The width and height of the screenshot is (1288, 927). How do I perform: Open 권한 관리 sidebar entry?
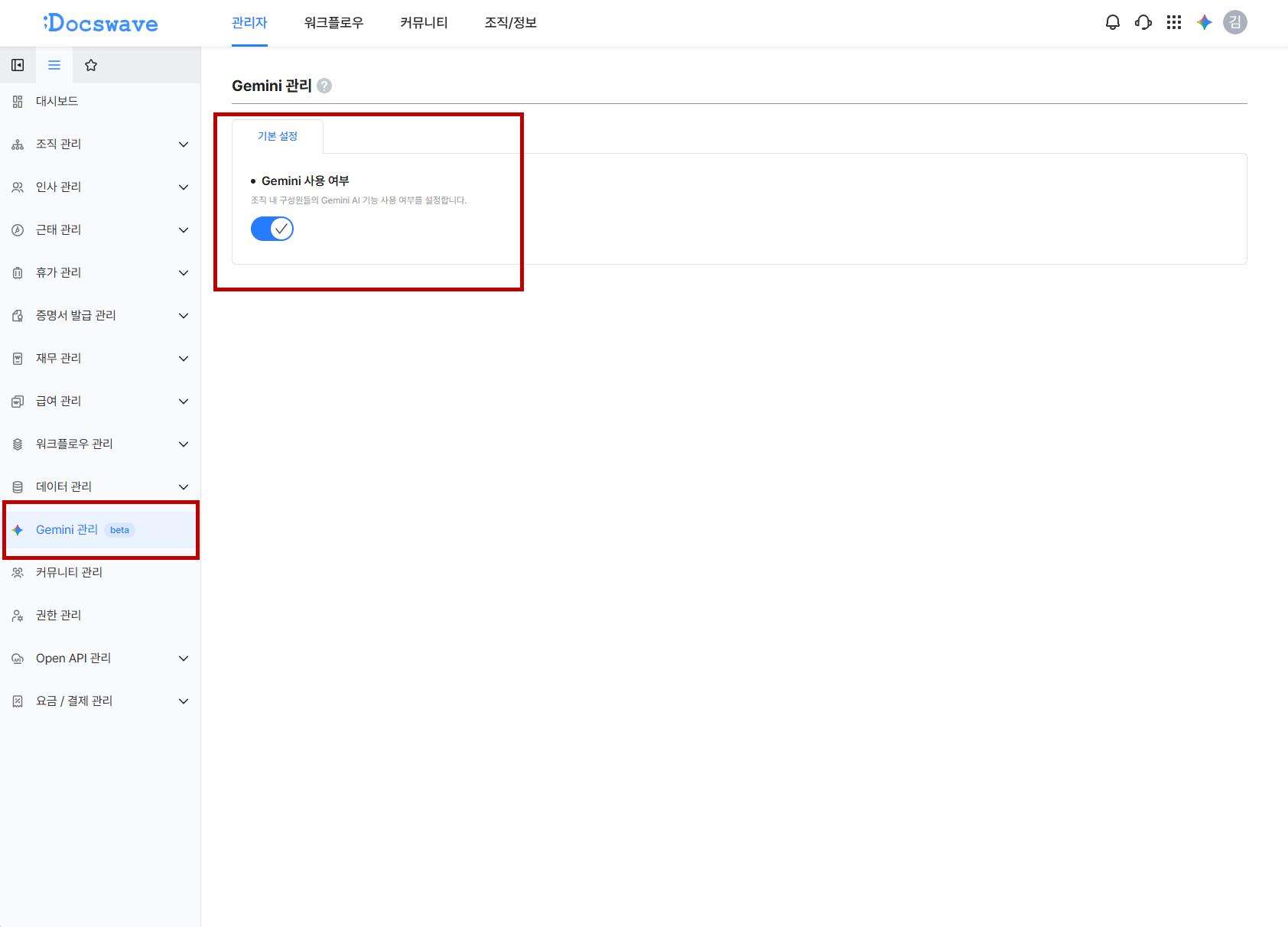(x=100, y=616)
